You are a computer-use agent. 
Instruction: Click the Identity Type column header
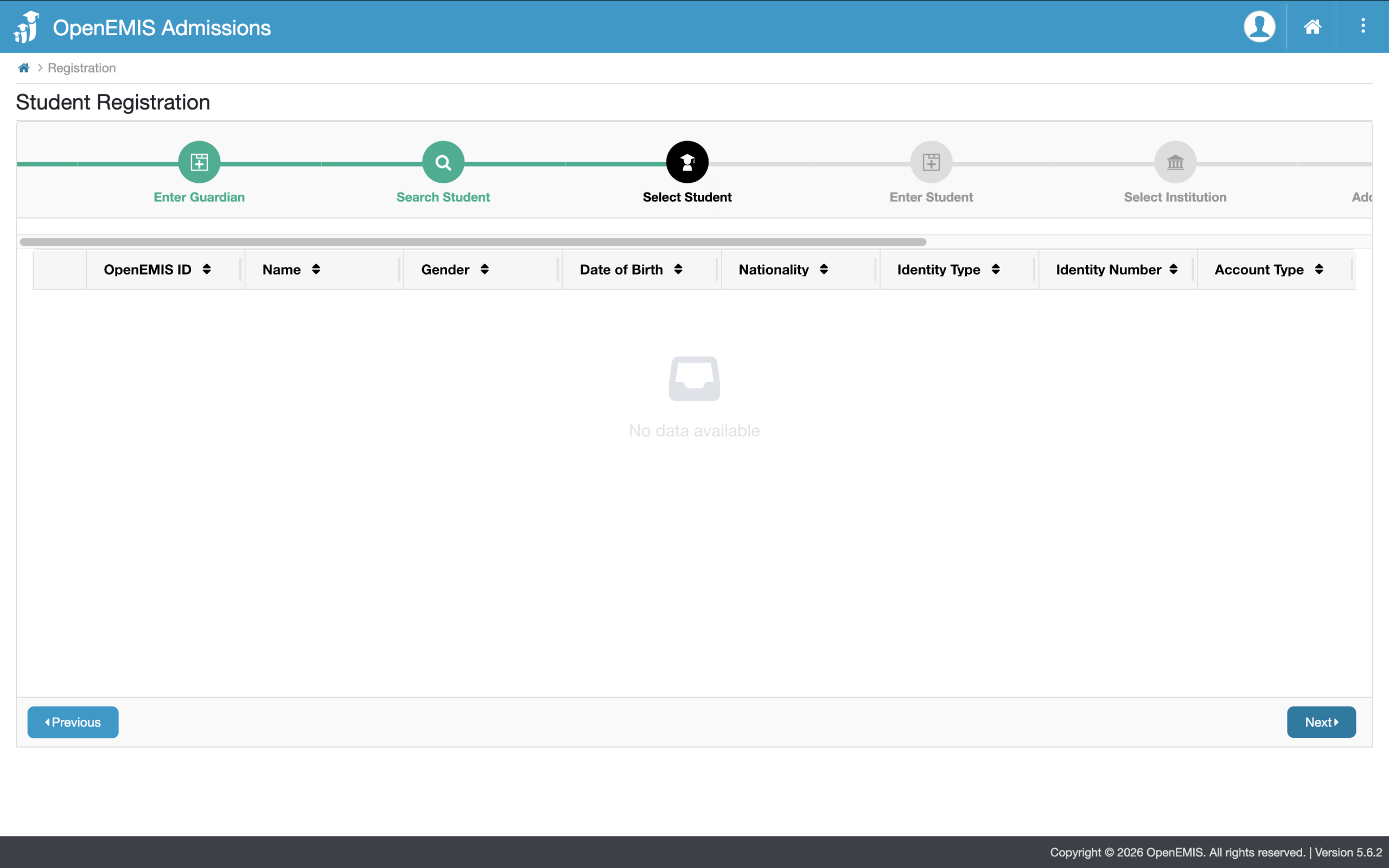click(x=959, y=269)
